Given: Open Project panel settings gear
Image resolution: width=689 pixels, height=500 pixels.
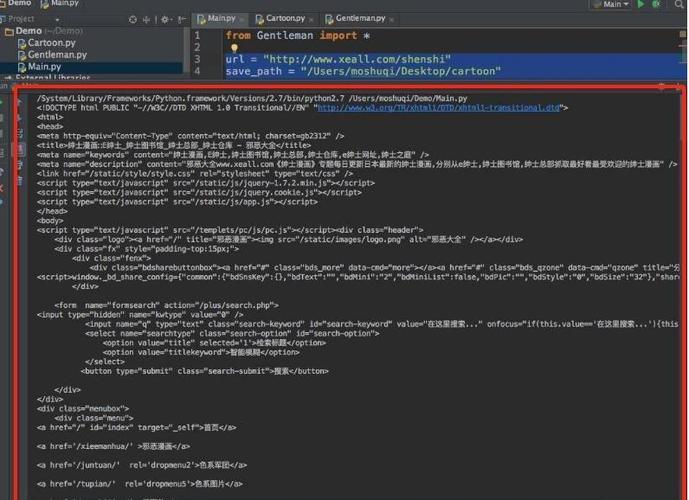Looking at the screenshot, I should [165, 19].
